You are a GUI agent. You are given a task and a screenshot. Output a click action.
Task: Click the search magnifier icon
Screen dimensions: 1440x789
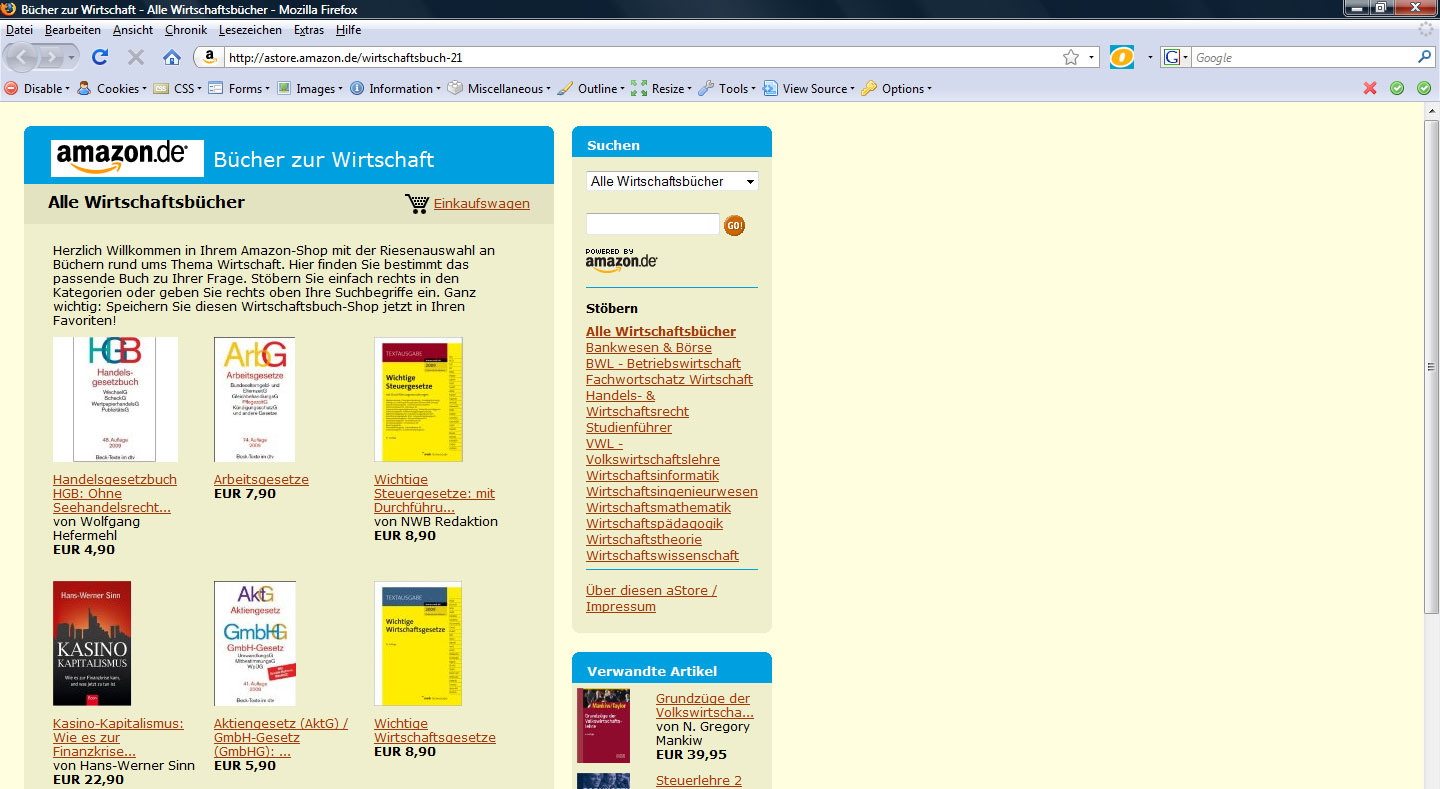click(1424, 57)
